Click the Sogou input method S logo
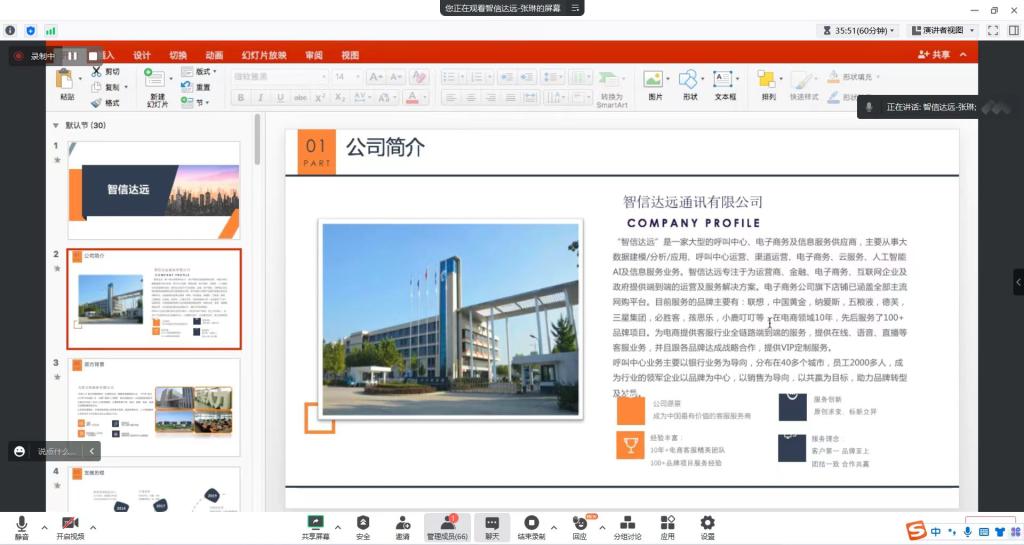1024x545 pixels. tap(916, 531)
